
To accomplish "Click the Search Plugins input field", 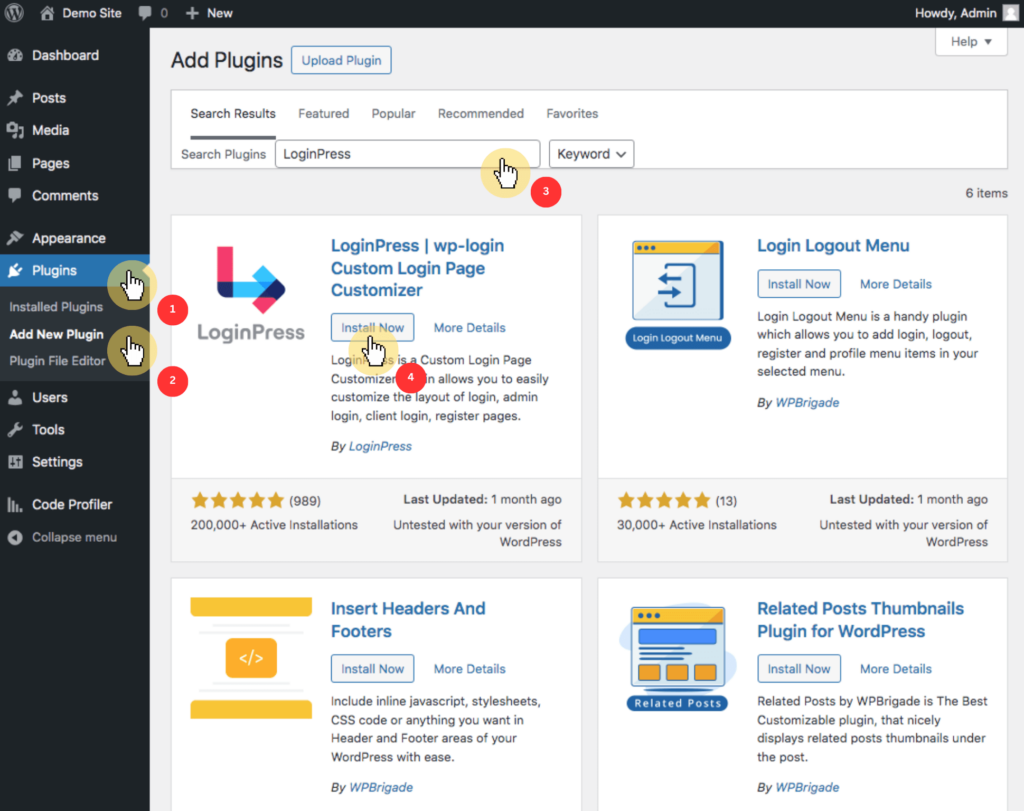I will point(408,154).
